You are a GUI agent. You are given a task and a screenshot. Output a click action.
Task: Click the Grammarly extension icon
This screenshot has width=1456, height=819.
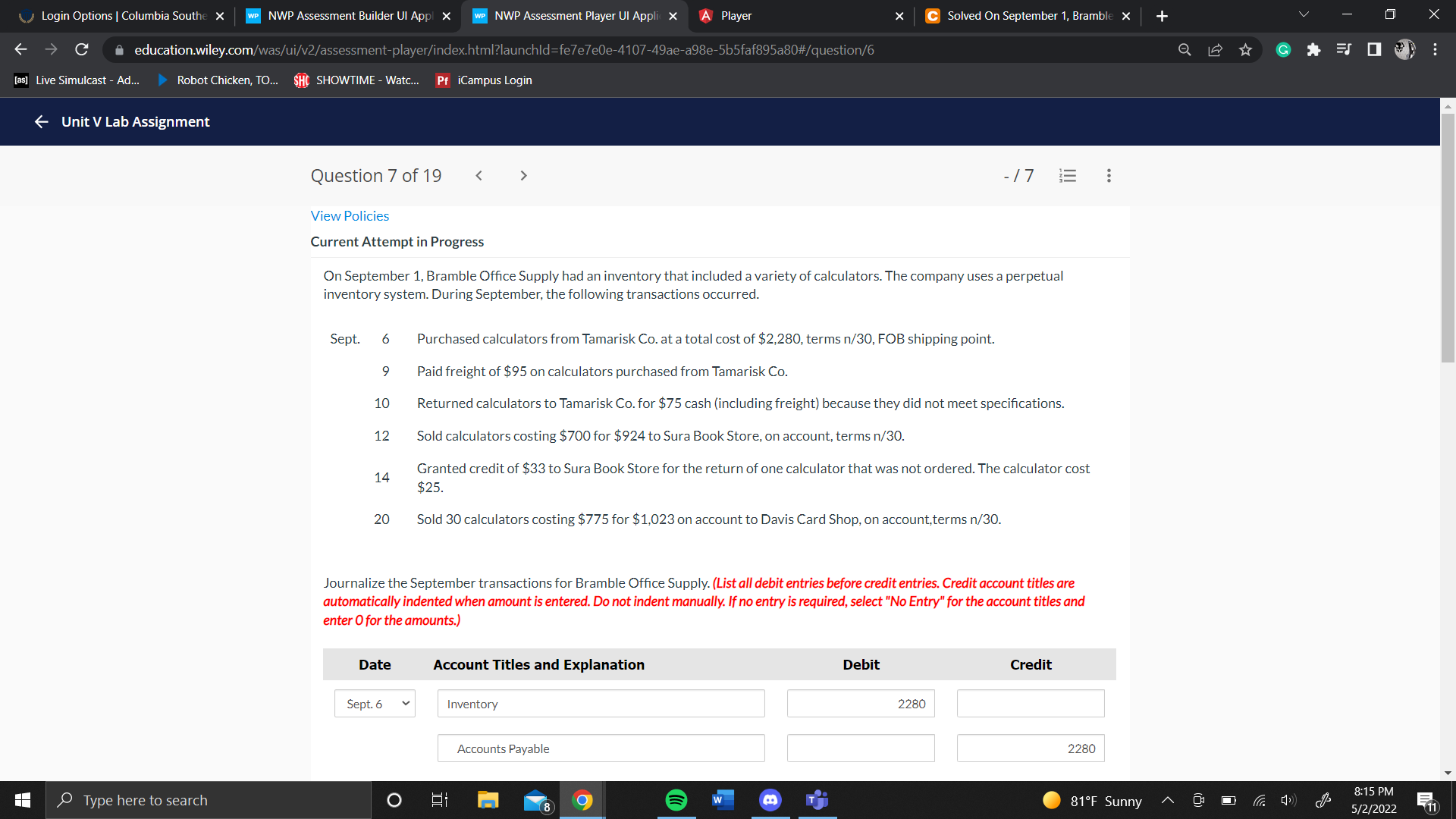(1283, 50)
